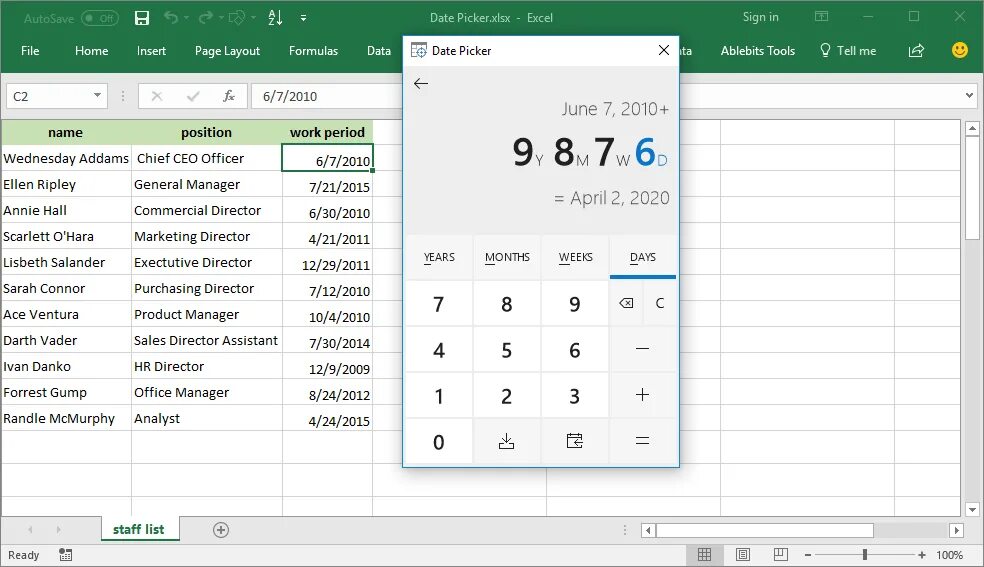
Task: Click the Enter checkmark in formula bar
Action: (193, 96)
